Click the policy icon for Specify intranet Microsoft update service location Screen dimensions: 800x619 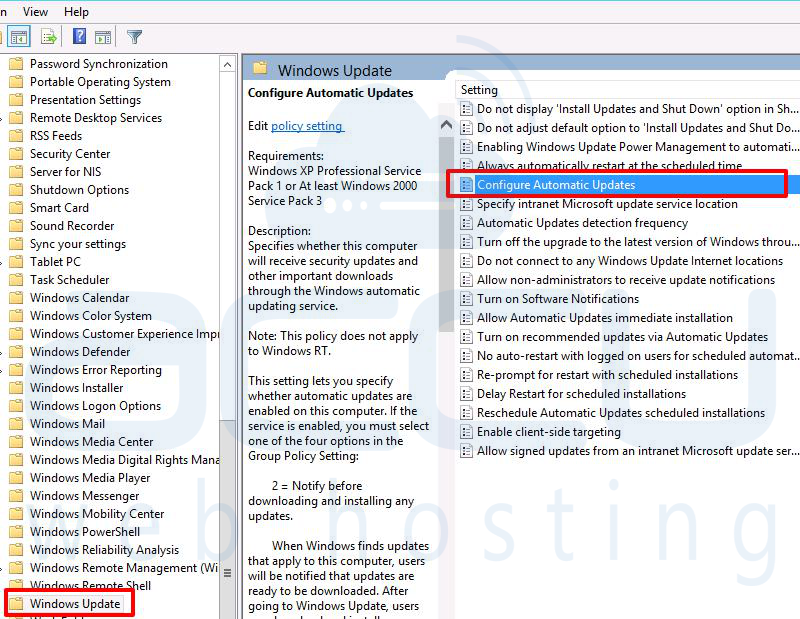[x=466, y=204]
